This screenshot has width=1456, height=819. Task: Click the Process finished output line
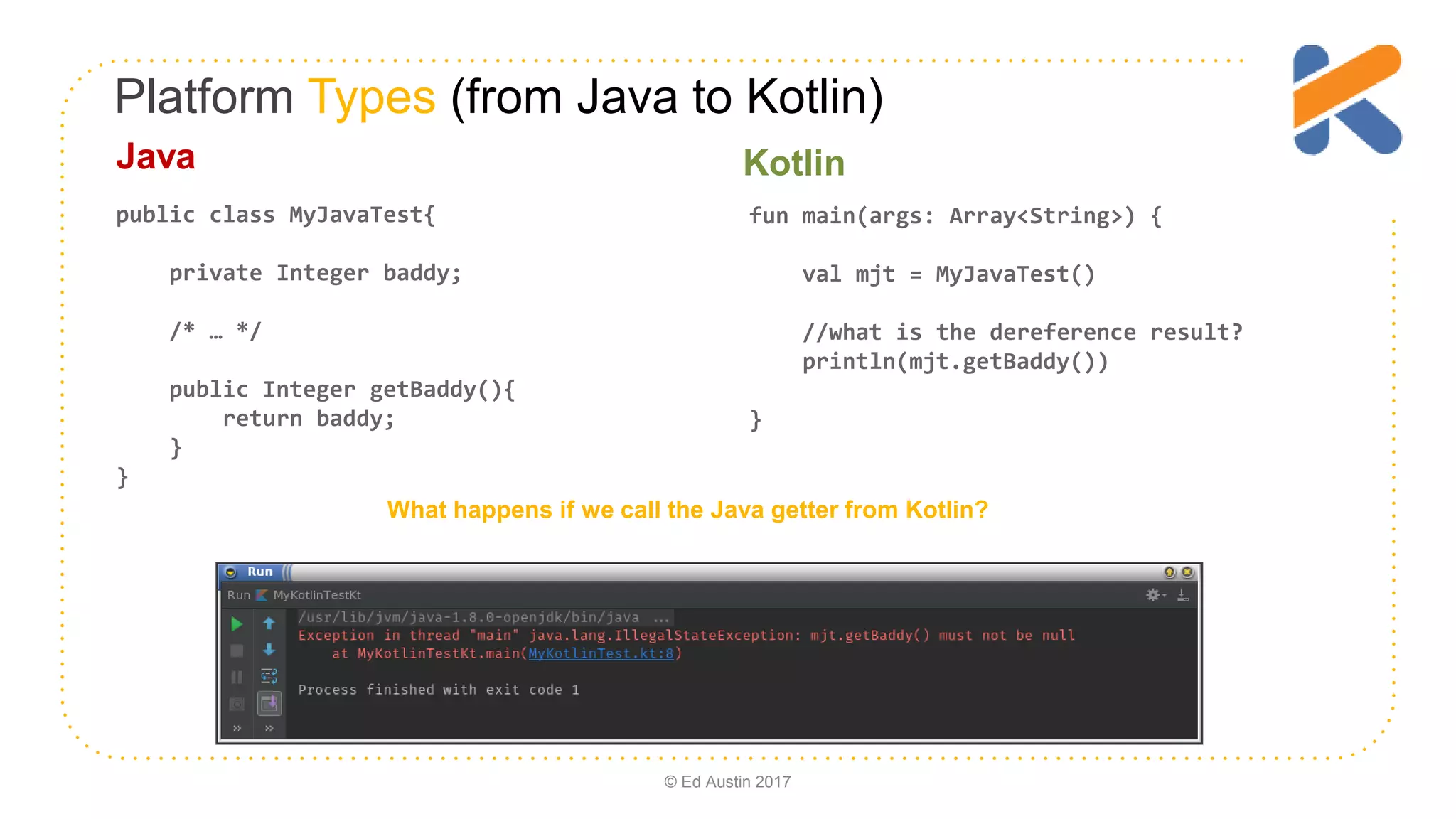(x=438, y=690)
